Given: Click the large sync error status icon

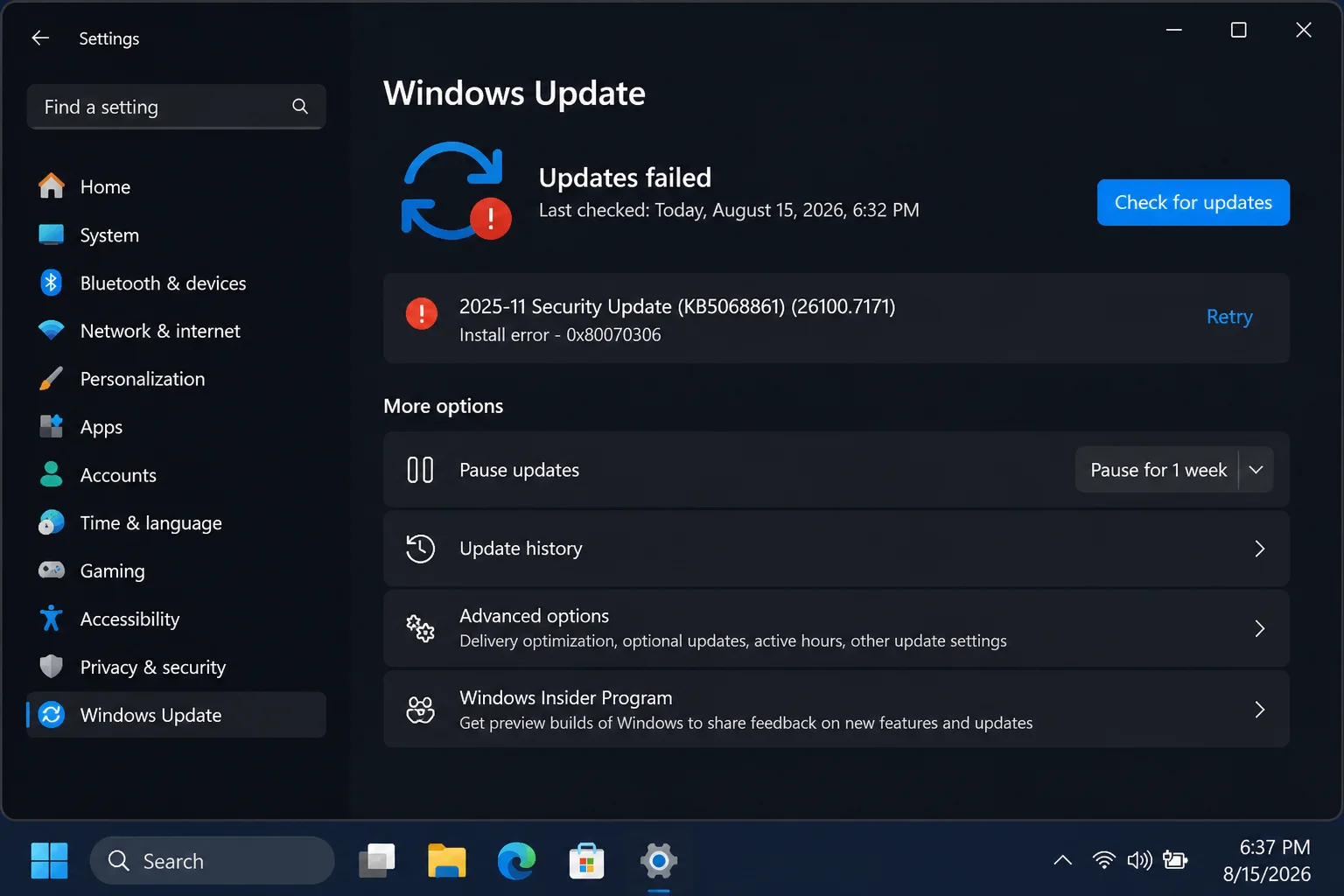Looking at the screenshot, I should (454, 191).
